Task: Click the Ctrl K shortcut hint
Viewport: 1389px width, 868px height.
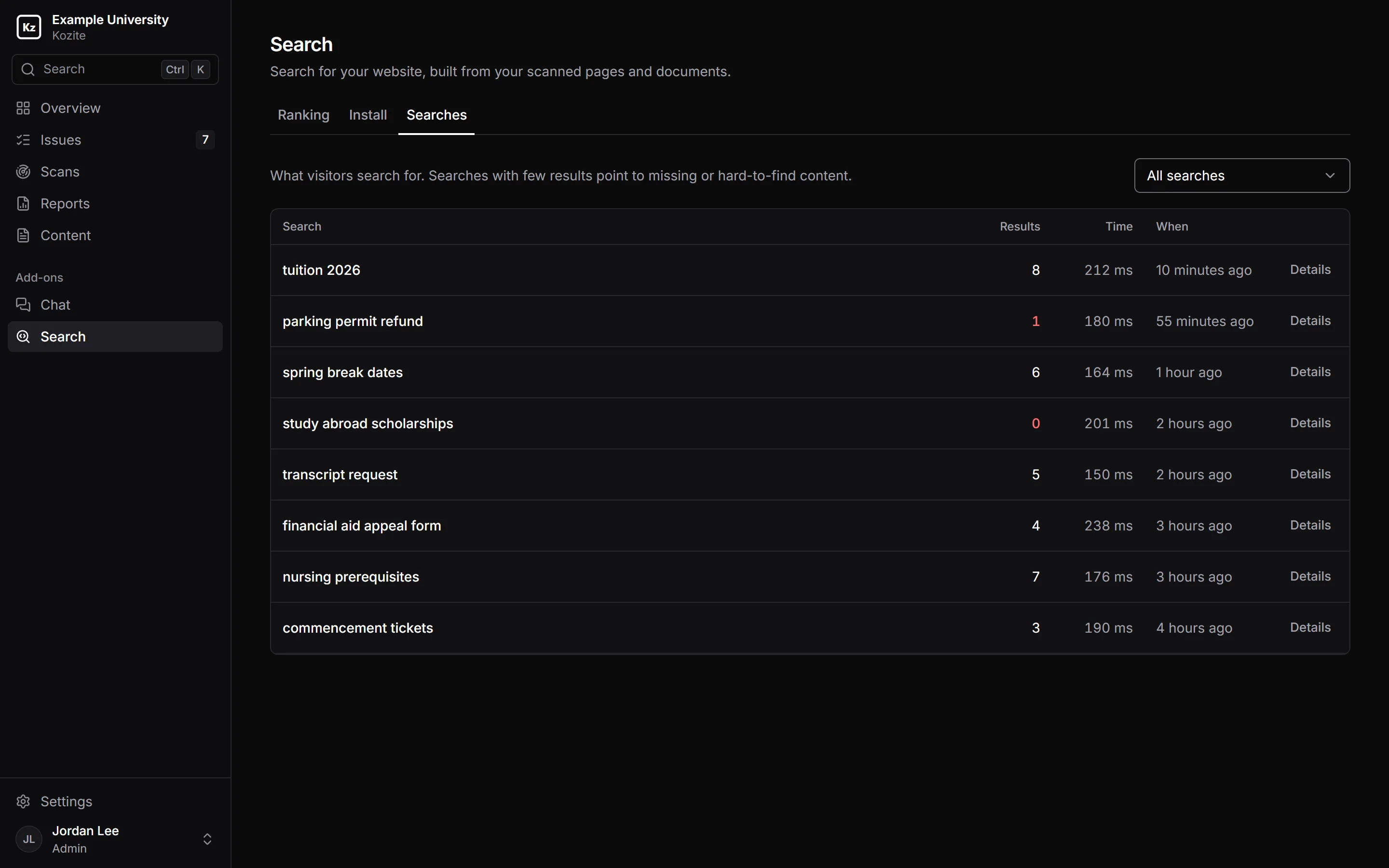Action: point(185,69)
